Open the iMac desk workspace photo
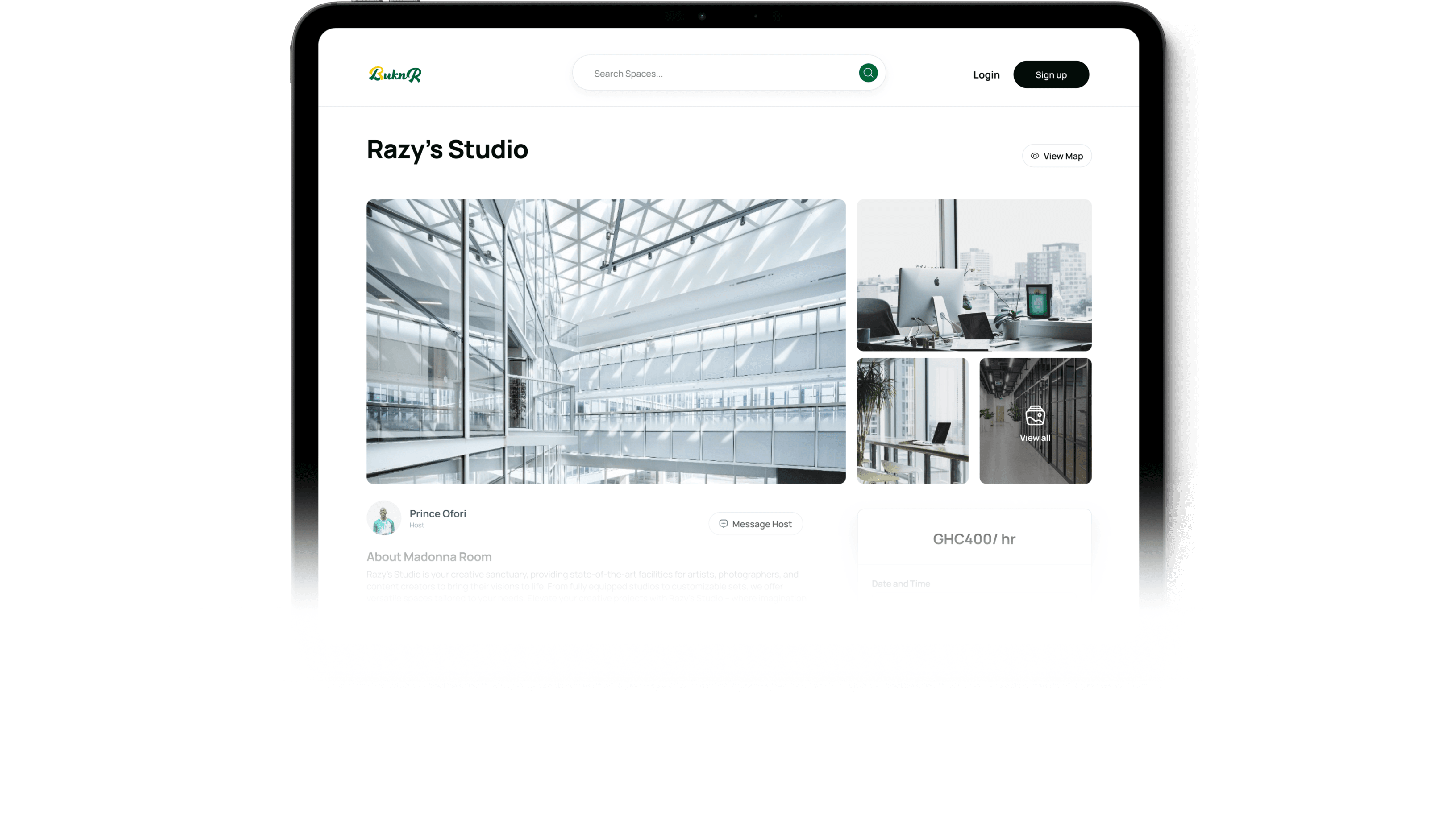The height and width of the screenshot is (836, 1456). [x=973, y=275]
